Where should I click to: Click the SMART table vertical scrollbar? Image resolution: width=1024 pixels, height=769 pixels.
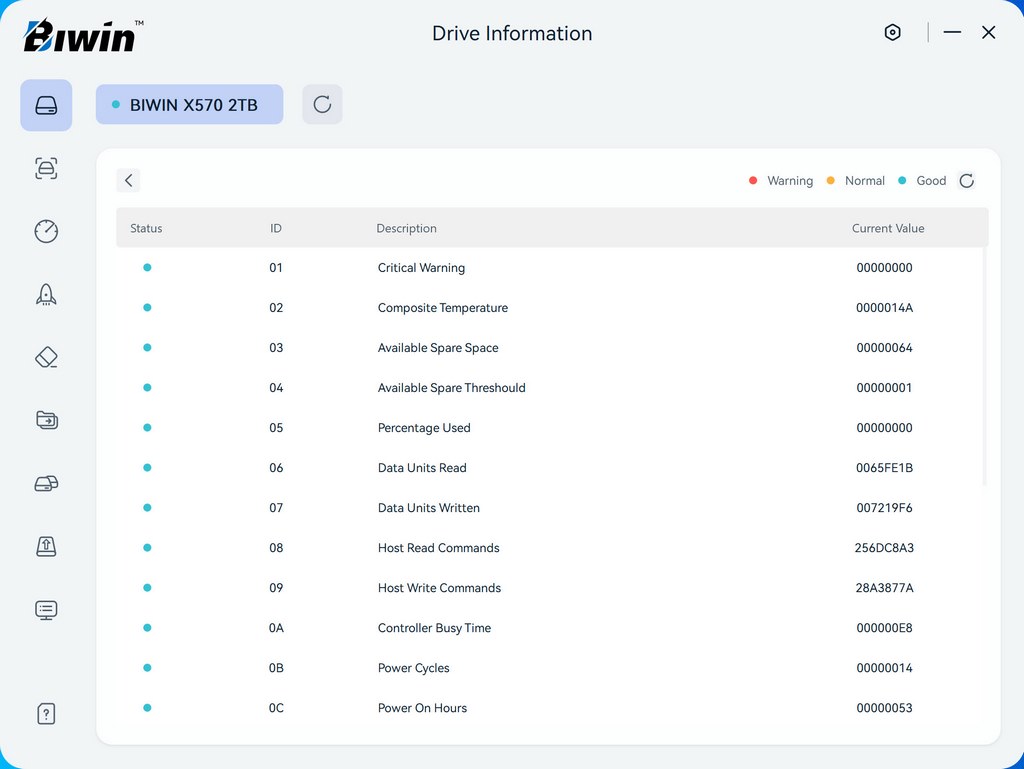pyautogui.click(x=985, y=365)
